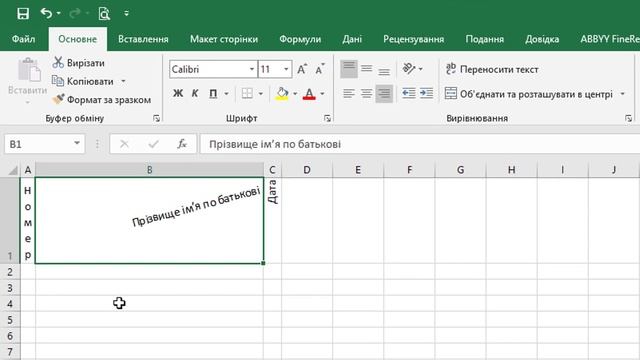This screenshot has width=640, height=360.
Task: Expand the Копіювати options arrow
Action: 123,81
